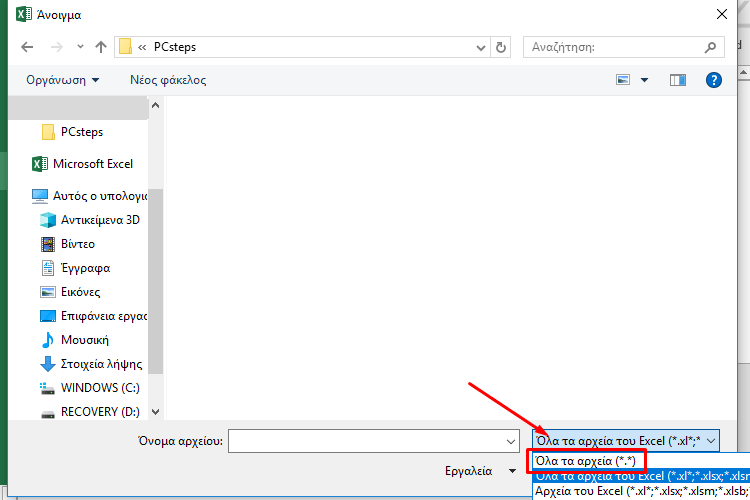Go back with the left arrow
750x500 pixels.
(x=27, y=47)
